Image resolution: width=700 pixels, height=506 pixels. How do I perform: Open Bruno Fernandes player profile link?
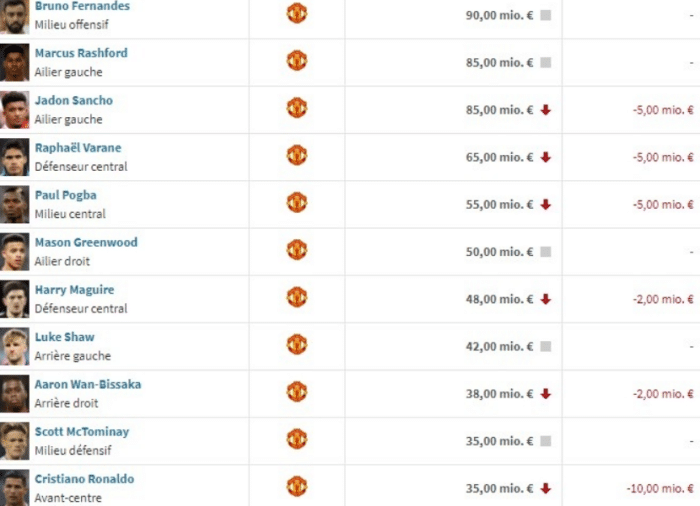point(82,6)
